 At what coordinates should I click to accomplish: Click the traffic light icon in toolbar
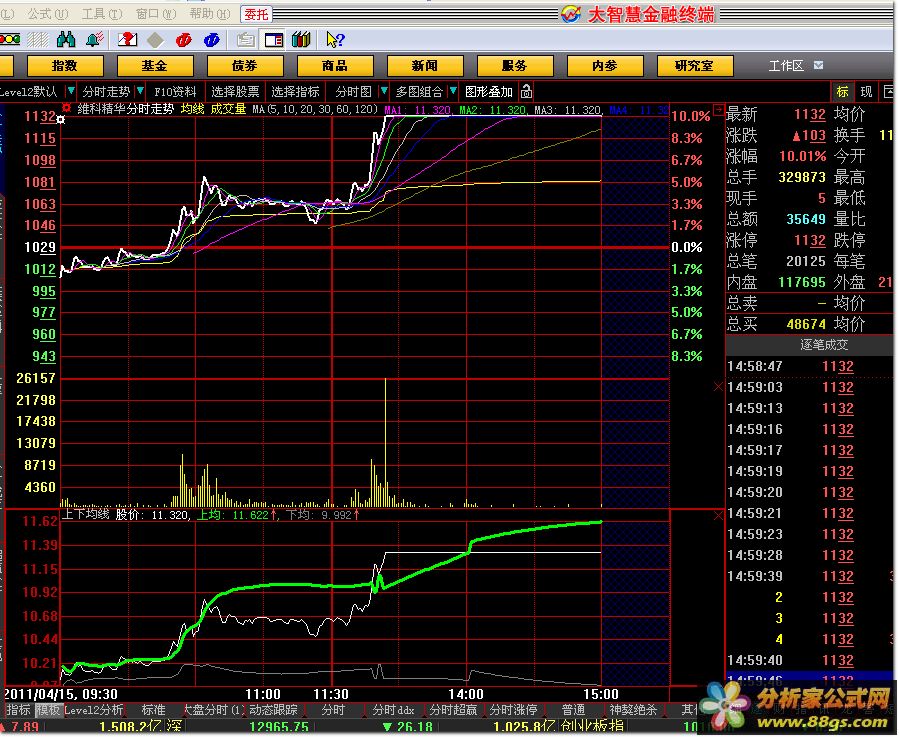(10, 40)
